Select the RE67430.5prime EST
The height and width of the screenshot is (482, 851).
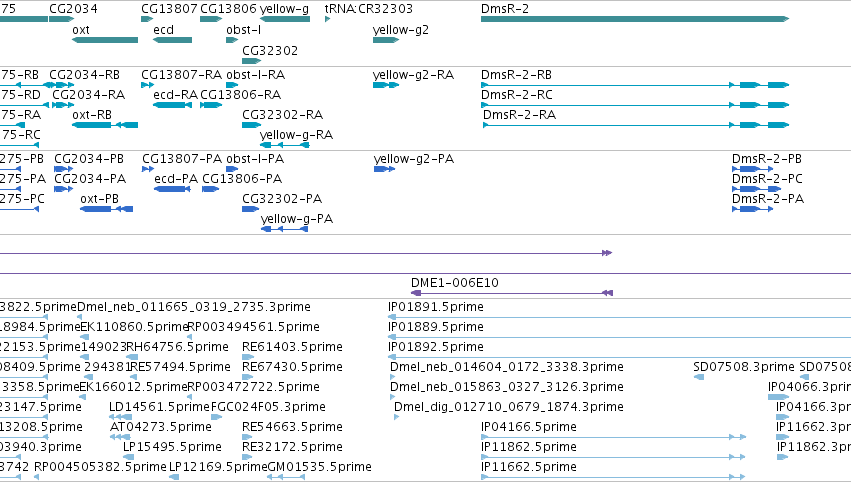point(247,377)
